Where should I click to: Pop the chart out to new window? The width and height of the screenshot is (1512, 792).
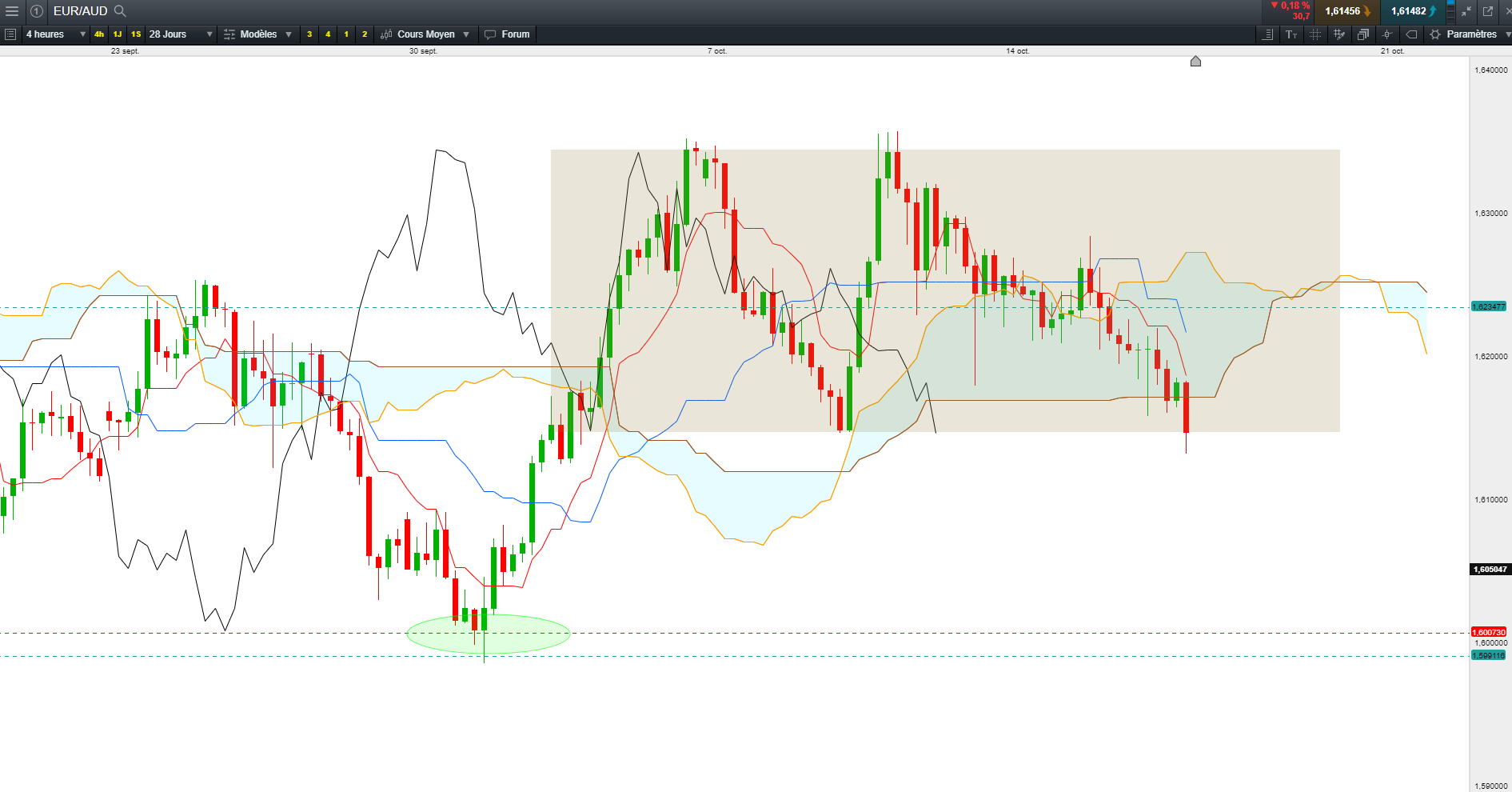pos(1488,11)
